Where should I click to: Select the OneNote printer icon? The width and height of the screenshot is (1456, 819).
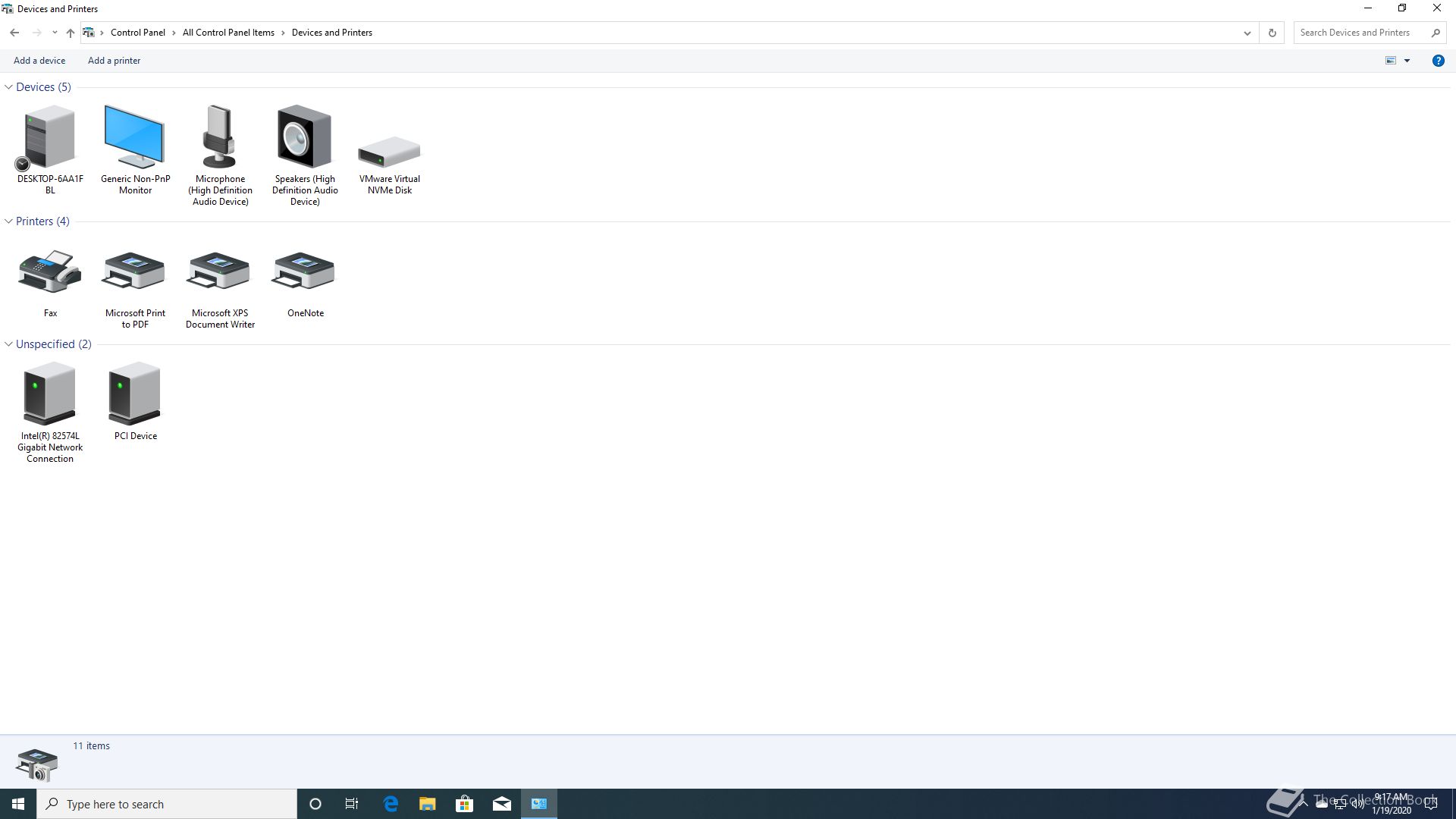[304, 272]
